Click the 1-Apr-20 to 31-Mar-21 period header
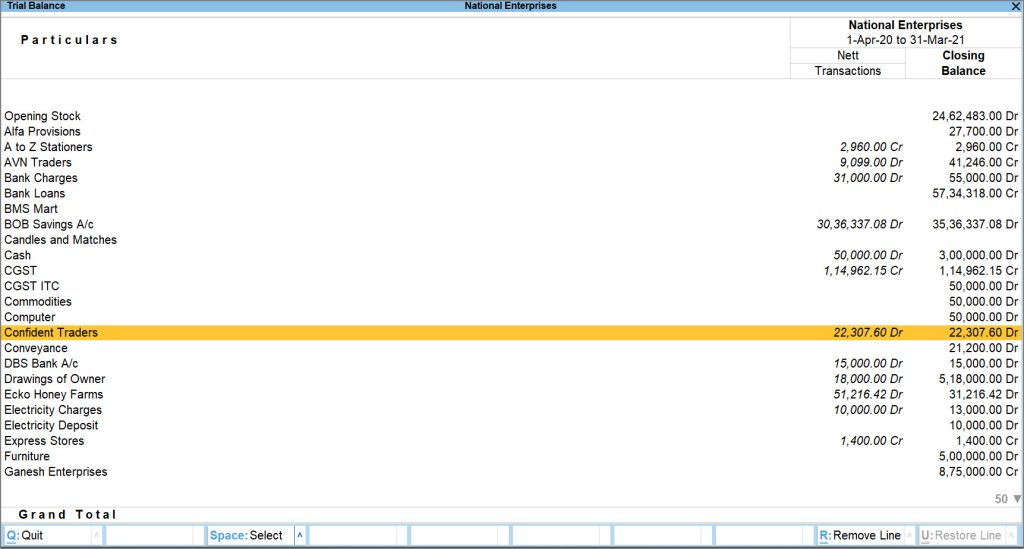This screenshot has height=549, width=1024. pos(905,40)
